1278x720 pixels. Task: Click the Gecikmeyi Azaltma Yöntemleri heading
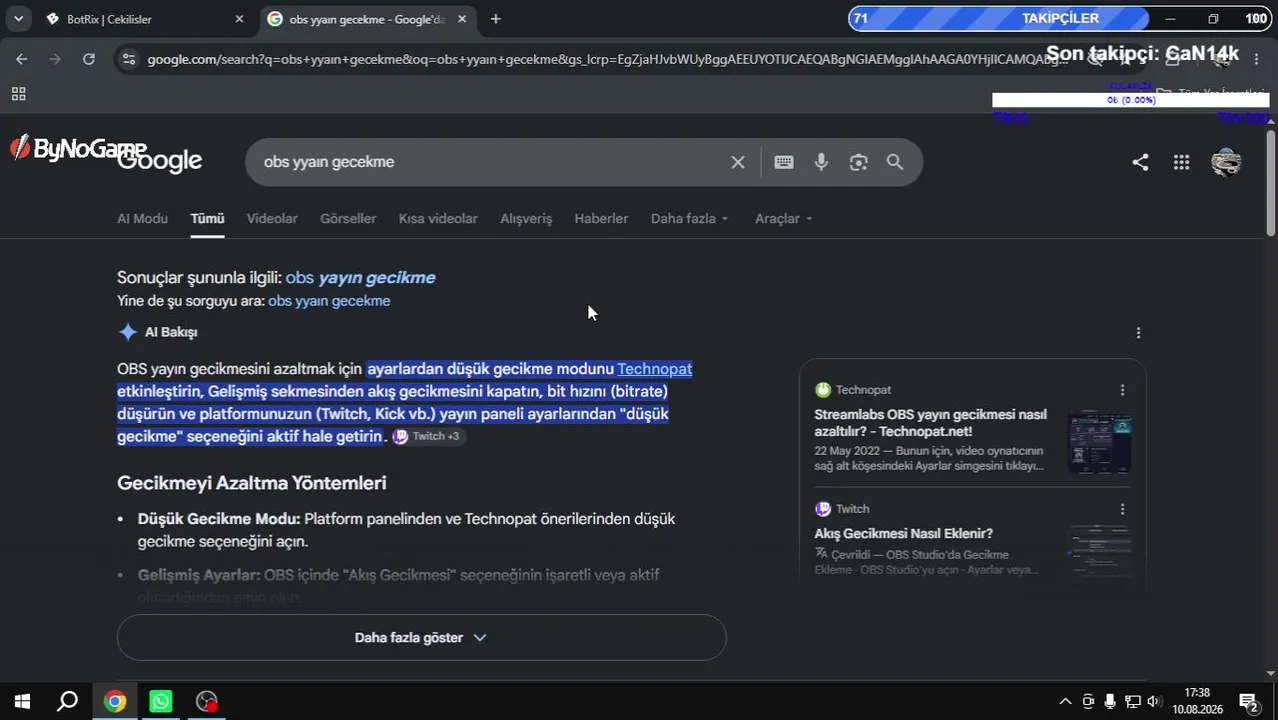tap(252, 483)
